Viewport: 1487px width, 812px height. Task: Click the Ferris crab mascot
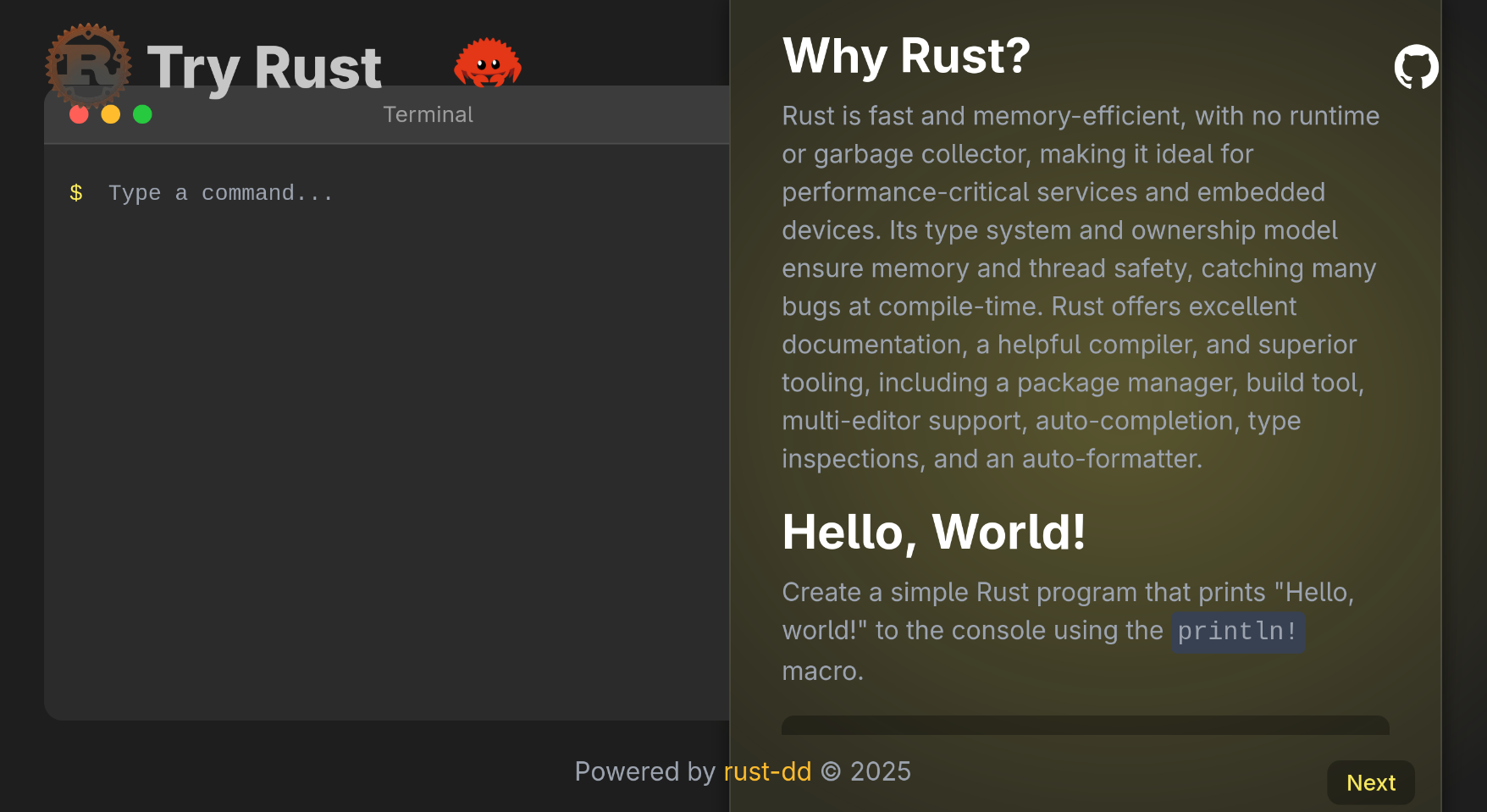tap(487, 63)
